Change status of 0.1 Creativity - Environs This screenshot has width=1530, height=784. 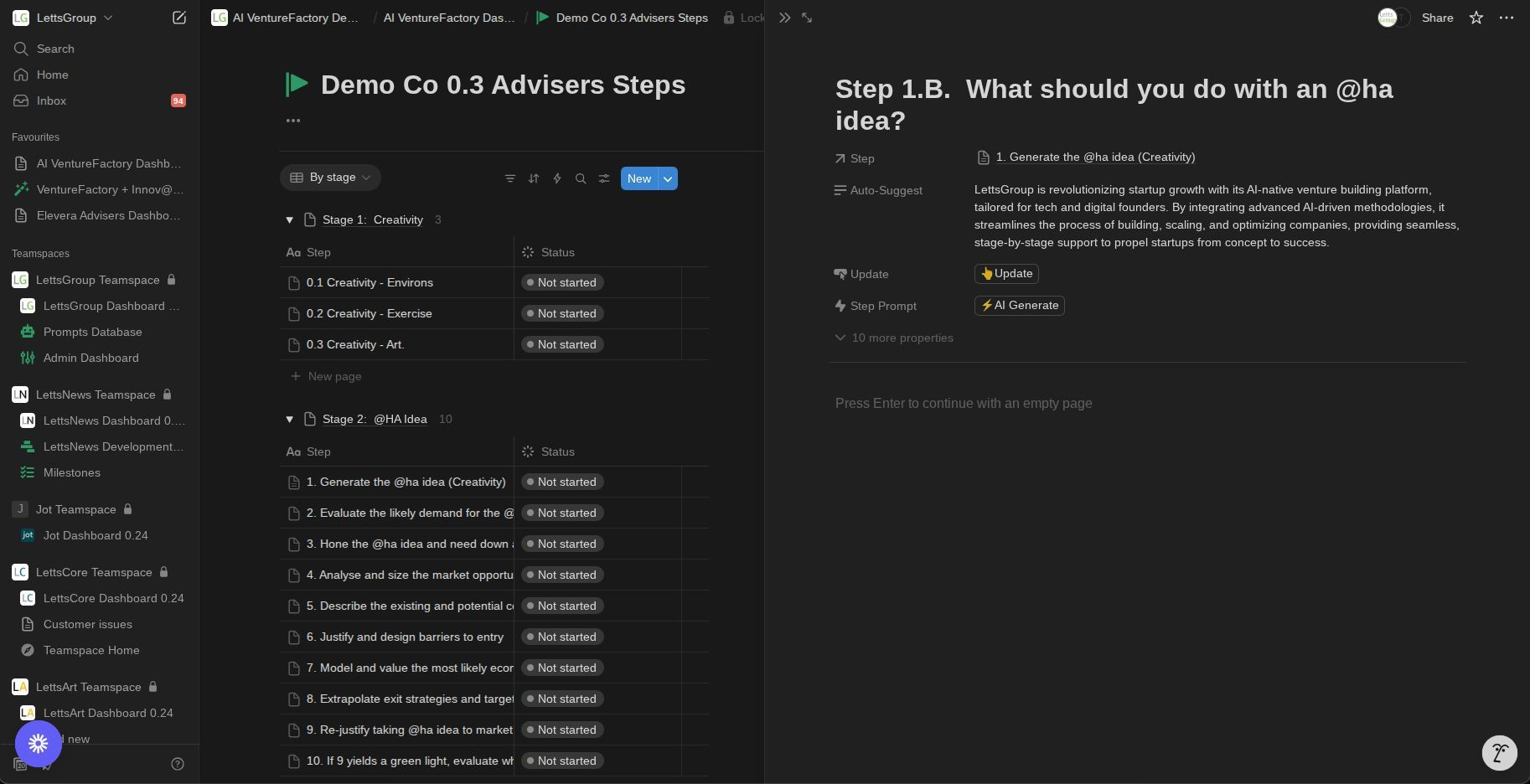[562, 283]
